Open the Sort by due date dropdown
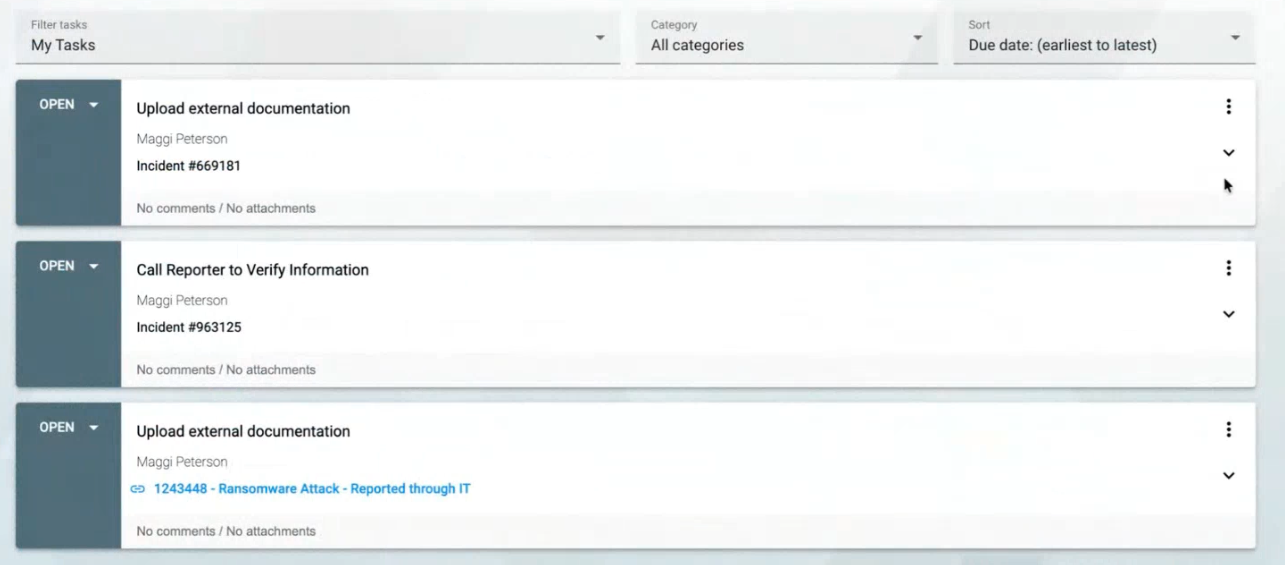The height and width of the screenshot is (565, 1285). pos(1104,38)
